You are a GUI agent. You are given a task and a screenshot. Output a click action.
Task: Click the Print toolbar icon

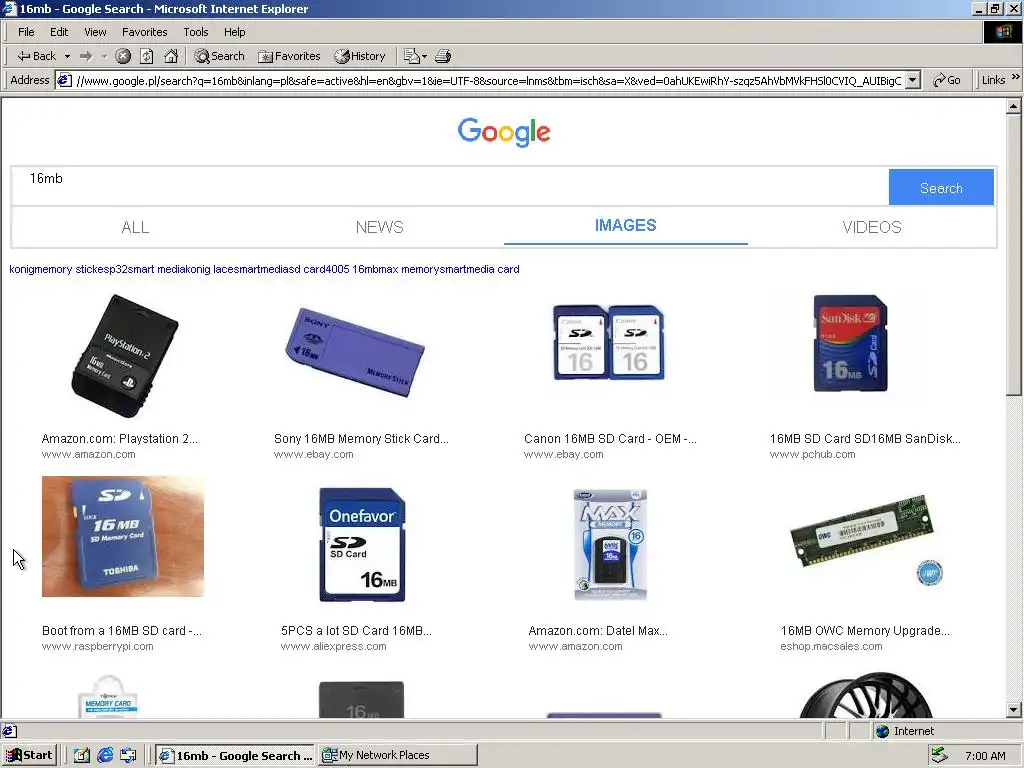(x=443, y=56)
